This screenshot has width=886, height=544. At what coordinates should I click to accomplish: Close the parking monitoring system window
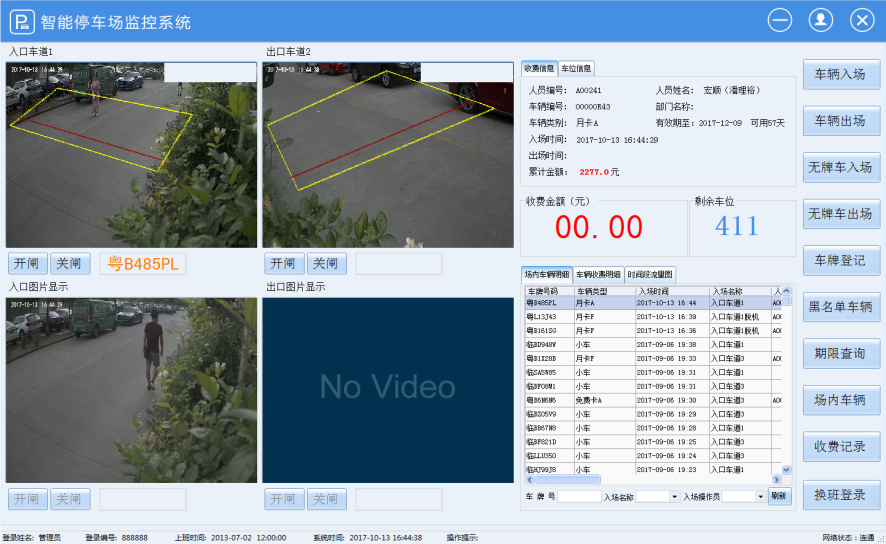[x=862, y=20]
